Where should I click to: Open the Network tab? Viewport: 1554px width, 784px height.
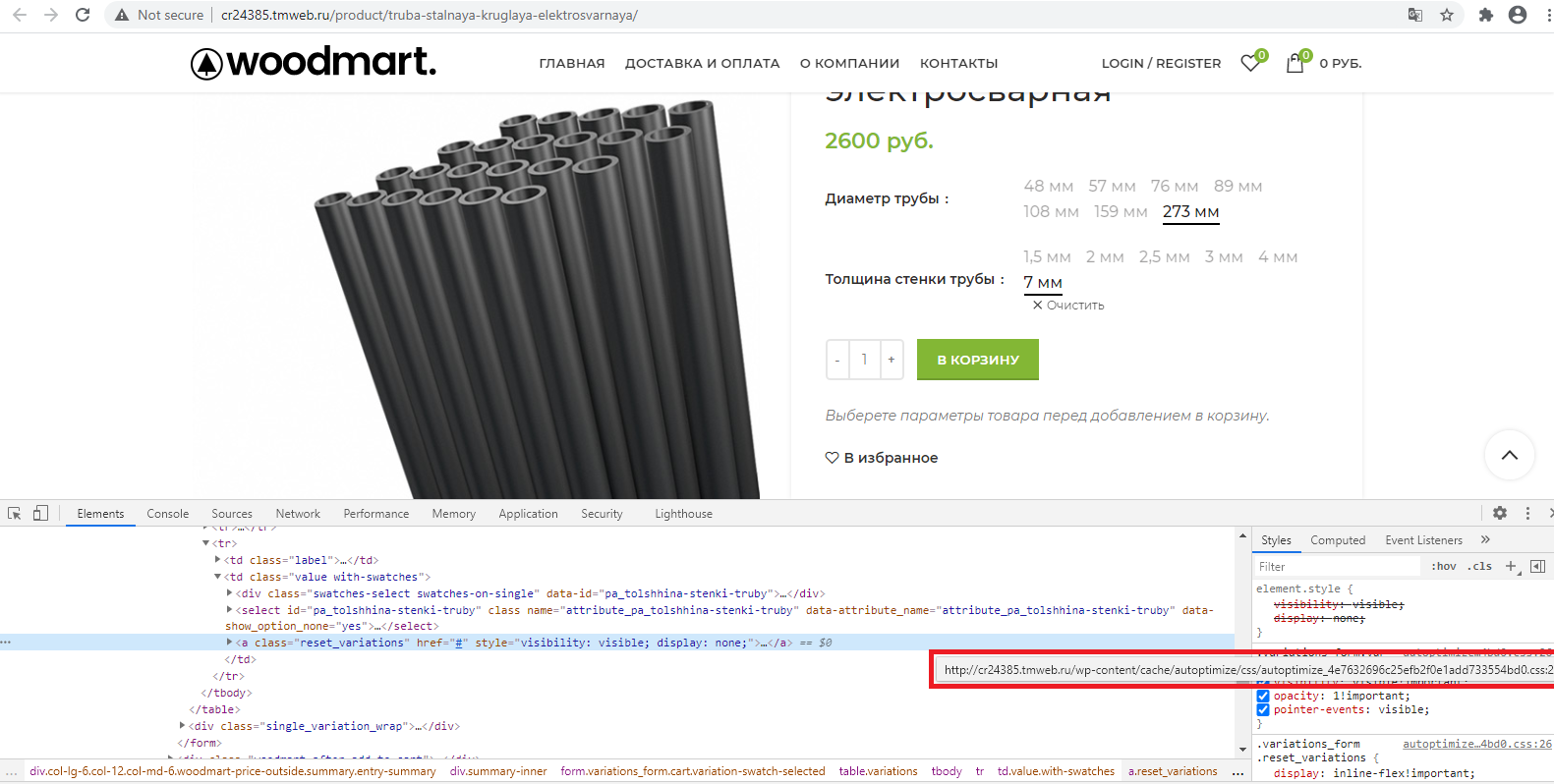(x=298, y=513)
